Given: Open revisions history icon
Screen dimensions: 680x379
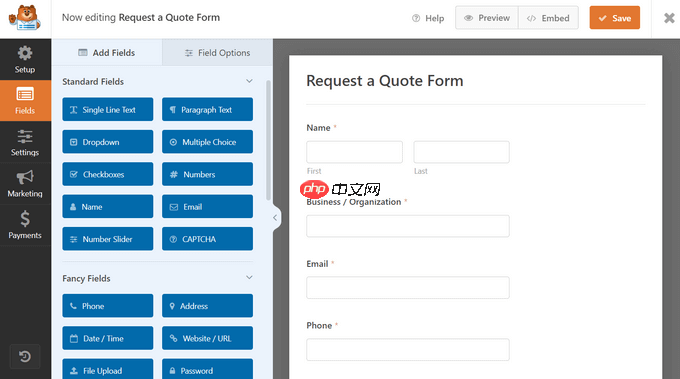Looking at the screenshot, I should pos(25,356).
